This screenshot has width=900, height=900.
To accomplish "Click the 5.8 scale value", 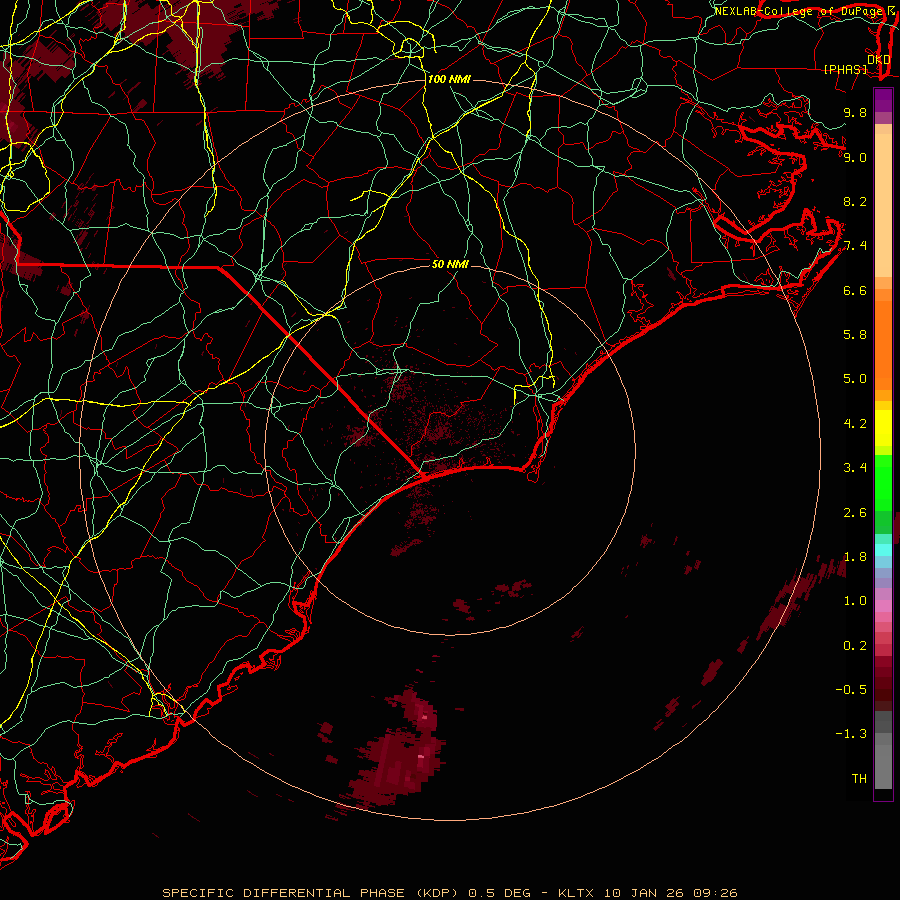I will pos(855,335).
